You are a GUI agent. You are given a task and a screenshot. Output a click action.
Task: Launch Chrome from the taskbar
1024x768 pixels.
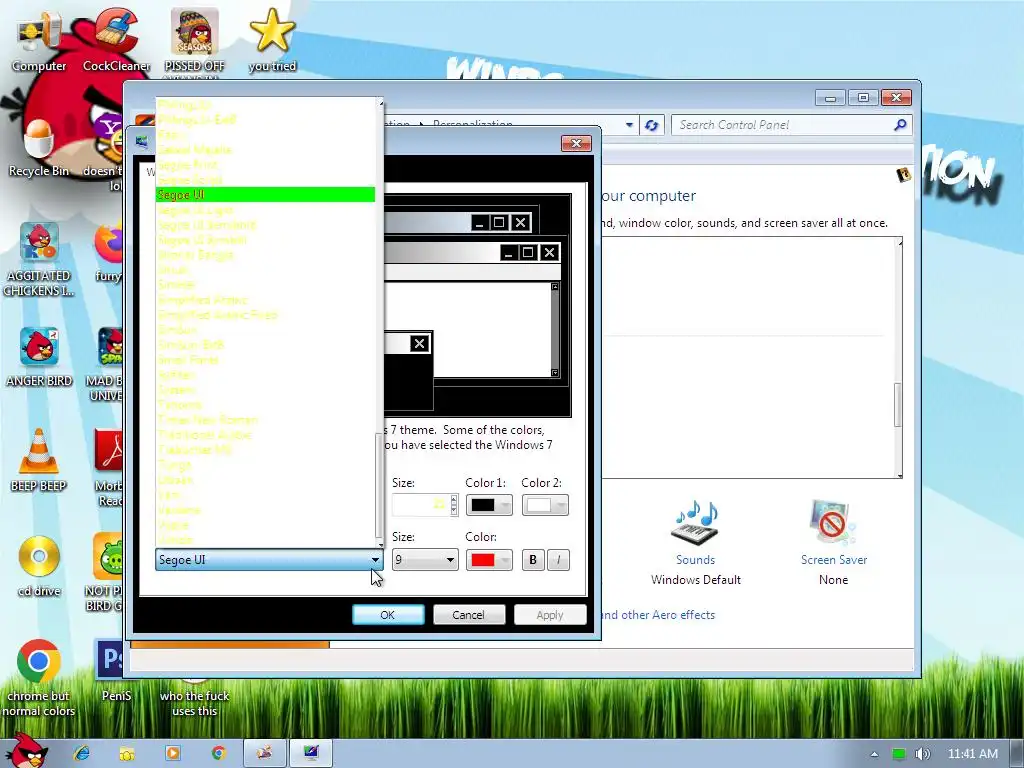(219, 753)
